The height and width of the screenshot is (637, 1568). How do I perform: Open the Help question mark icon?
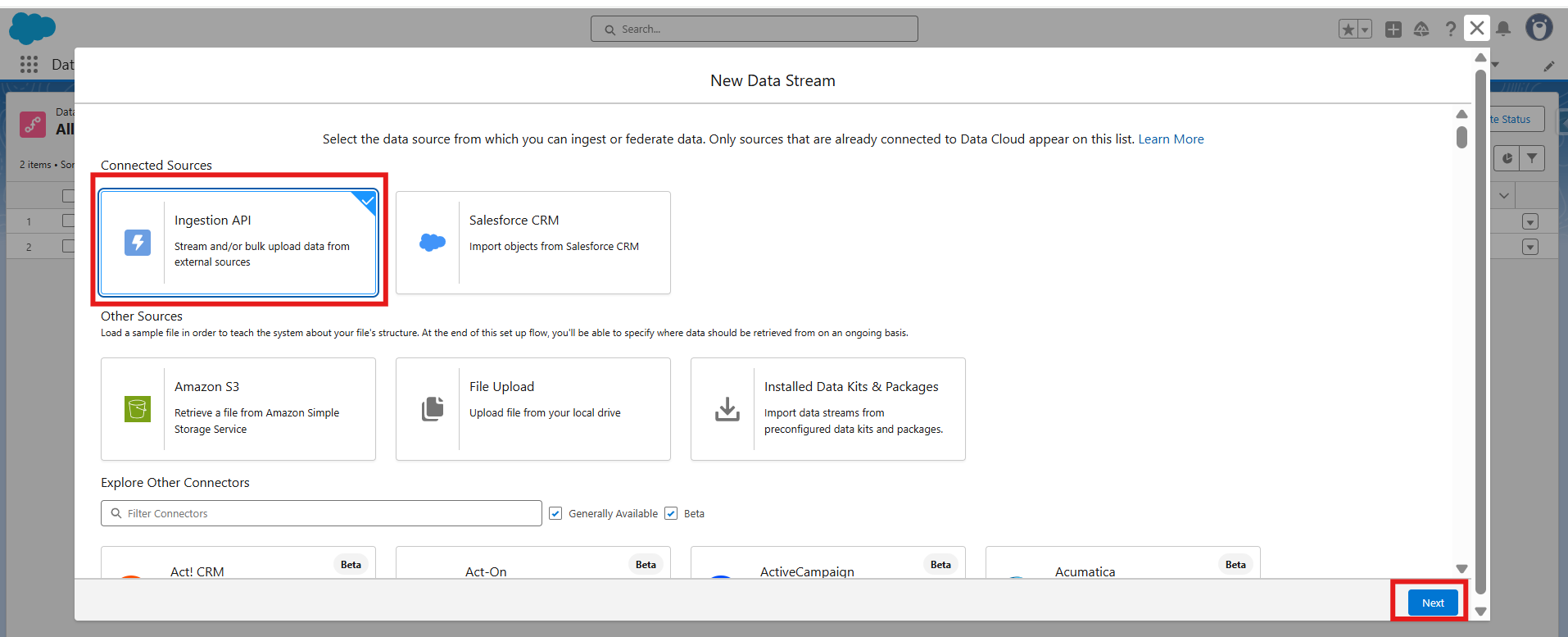pyautogui.click(x=1450, y=30)
